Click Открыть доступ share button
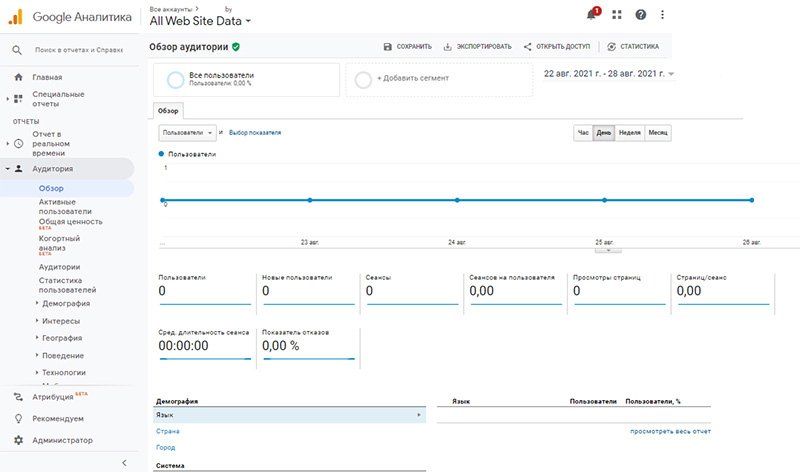The image size is (800, 472). point(559,46)
